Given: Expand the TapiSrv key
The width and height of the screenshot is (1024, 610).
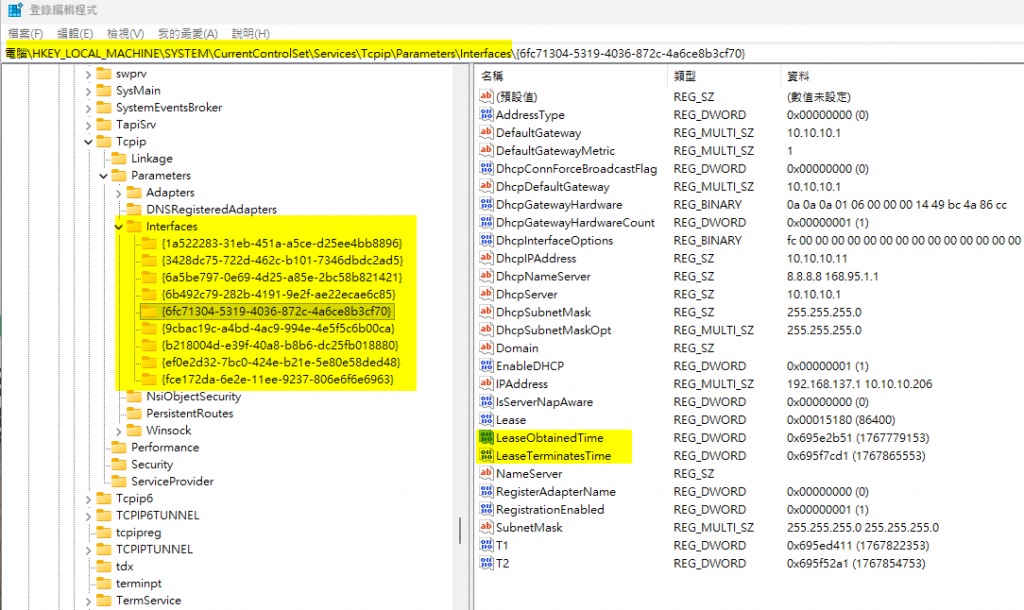Looking at the screenshot, I should click(88, 125).
